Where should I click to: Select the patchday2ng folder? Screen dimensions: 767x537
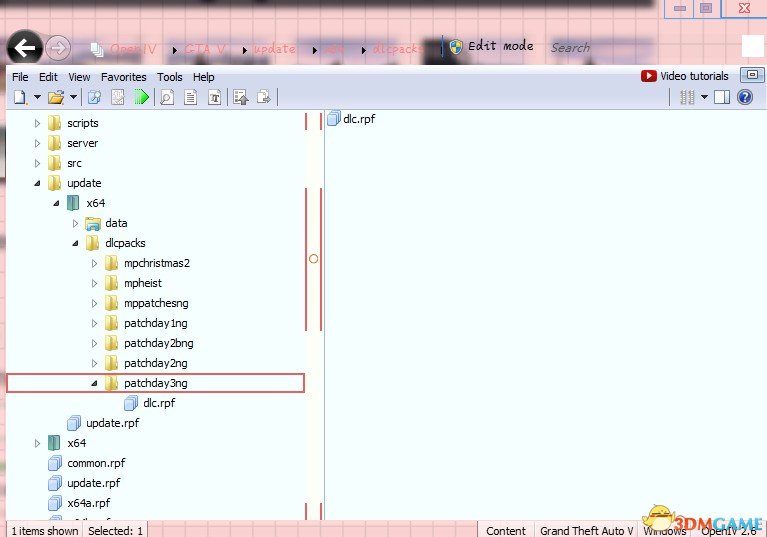(156, 363)
